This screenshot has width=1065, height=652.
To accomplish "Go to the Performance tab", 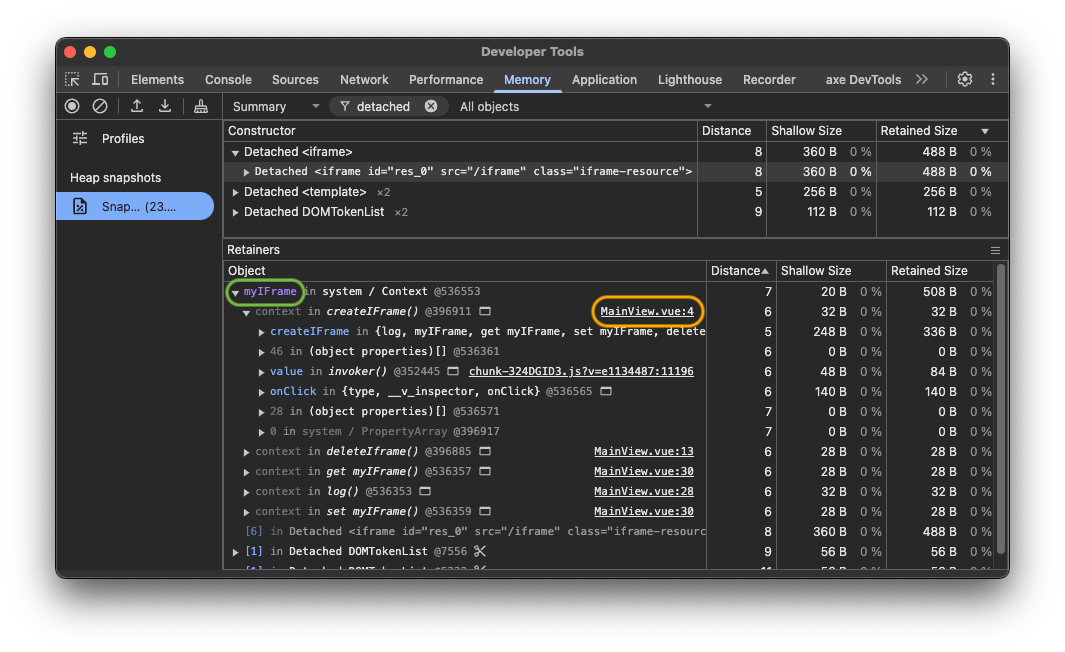I will 446,79.
